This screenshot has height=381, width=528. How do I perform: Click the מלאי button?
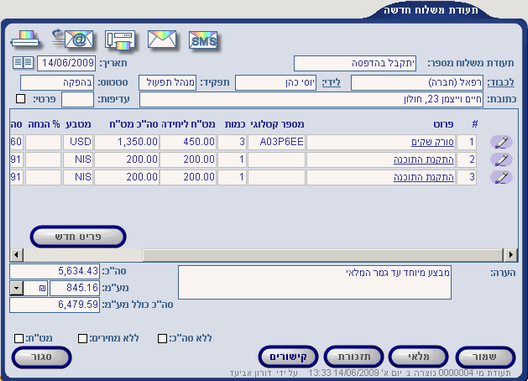[419, 357]
